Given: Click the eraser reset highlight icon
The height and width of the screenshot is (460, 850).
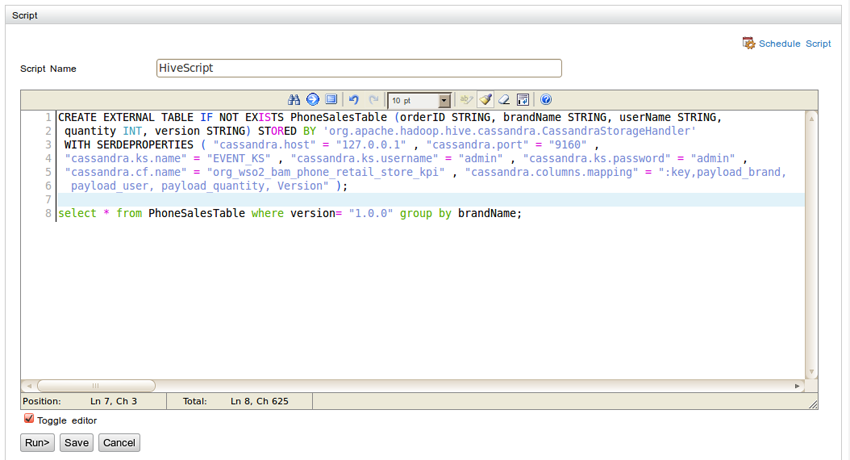Looking at the screenshot, I should 504,100.
